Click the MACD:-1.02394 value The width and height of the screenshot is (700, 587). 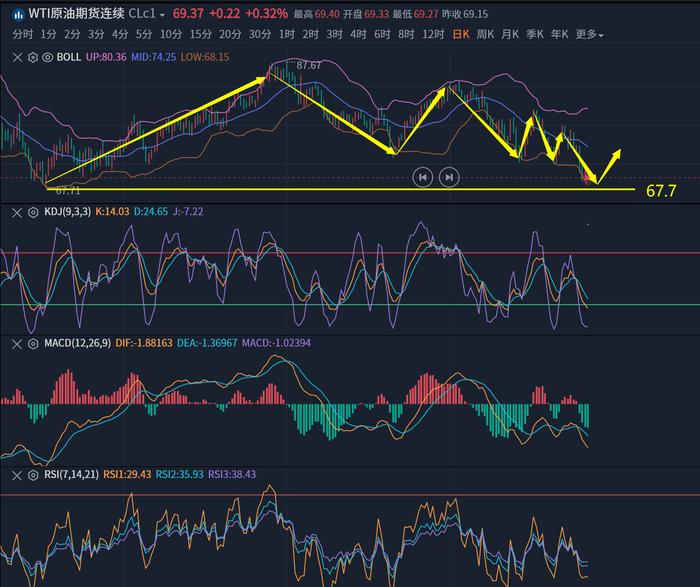(x=276, y=343)
